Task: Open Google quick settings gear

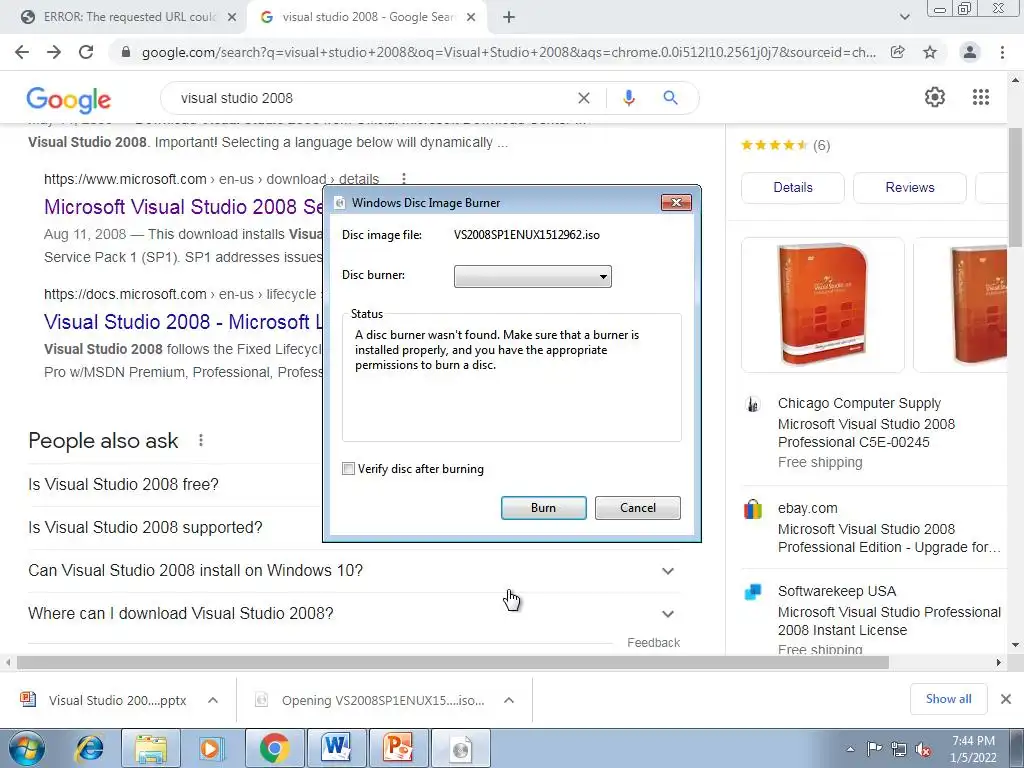Action: 935,97
